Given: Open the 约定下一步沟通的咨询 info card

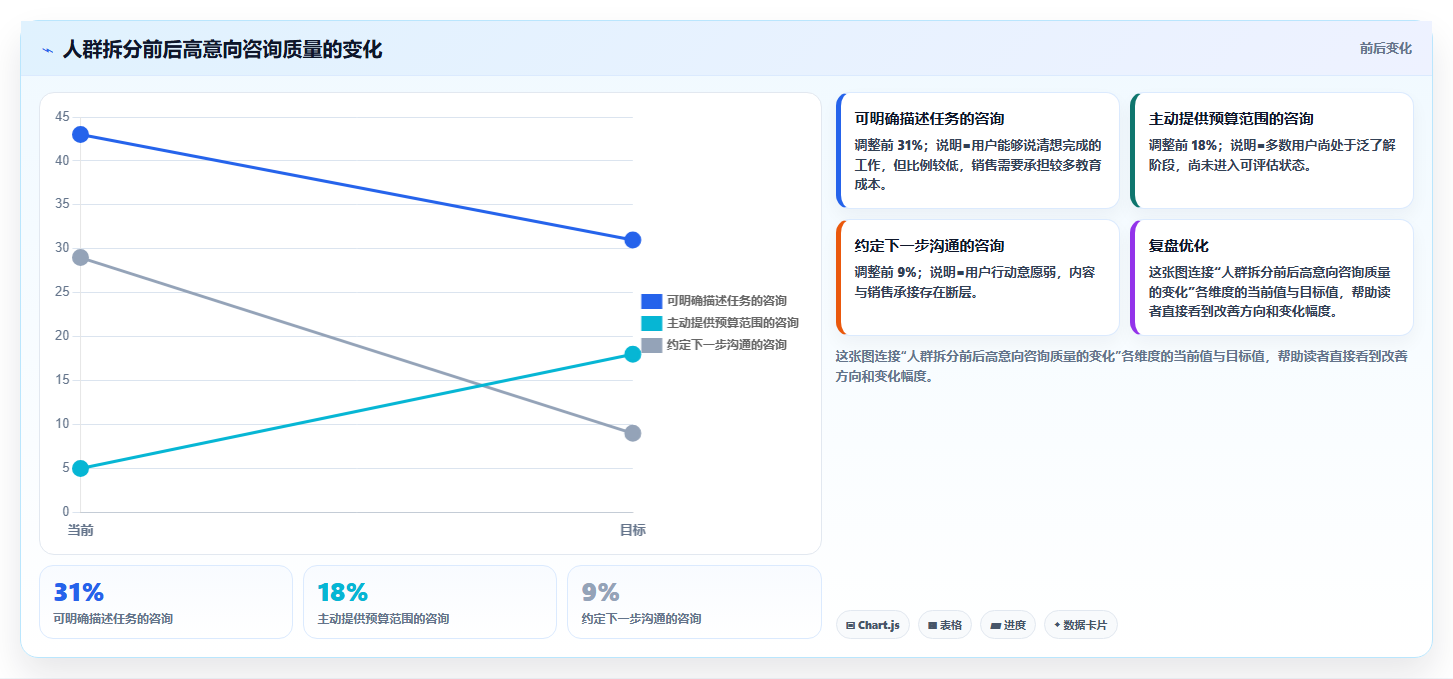Looking at the screenshot, I should click(977, 277).
